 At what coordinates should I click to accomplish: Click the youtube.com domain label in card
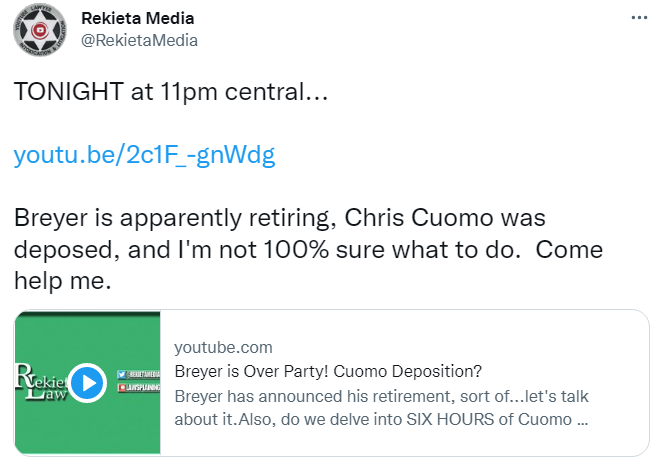tap(224, 348)
